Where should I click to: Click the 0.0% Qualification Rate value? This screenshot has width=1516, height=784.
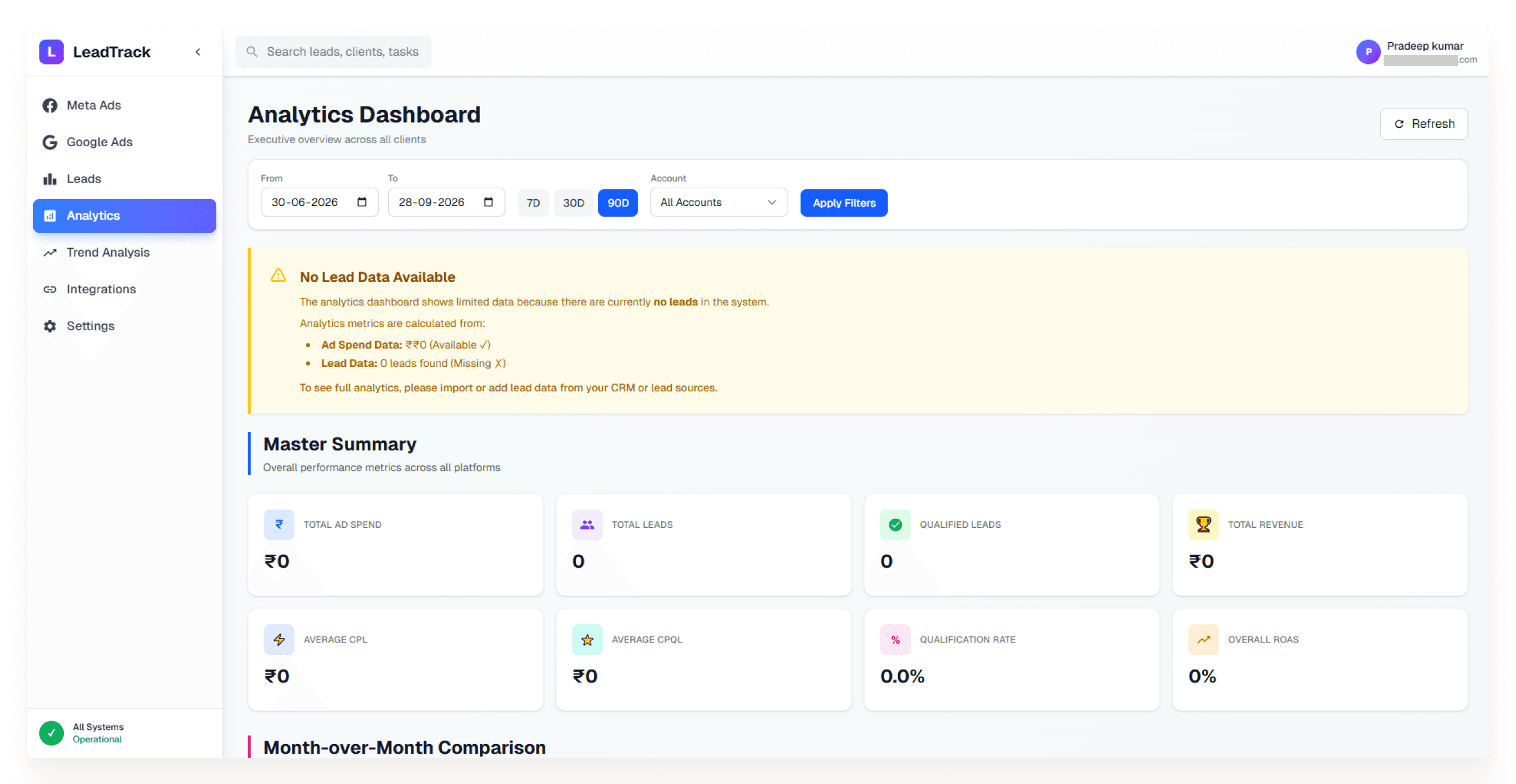point(902,676)
